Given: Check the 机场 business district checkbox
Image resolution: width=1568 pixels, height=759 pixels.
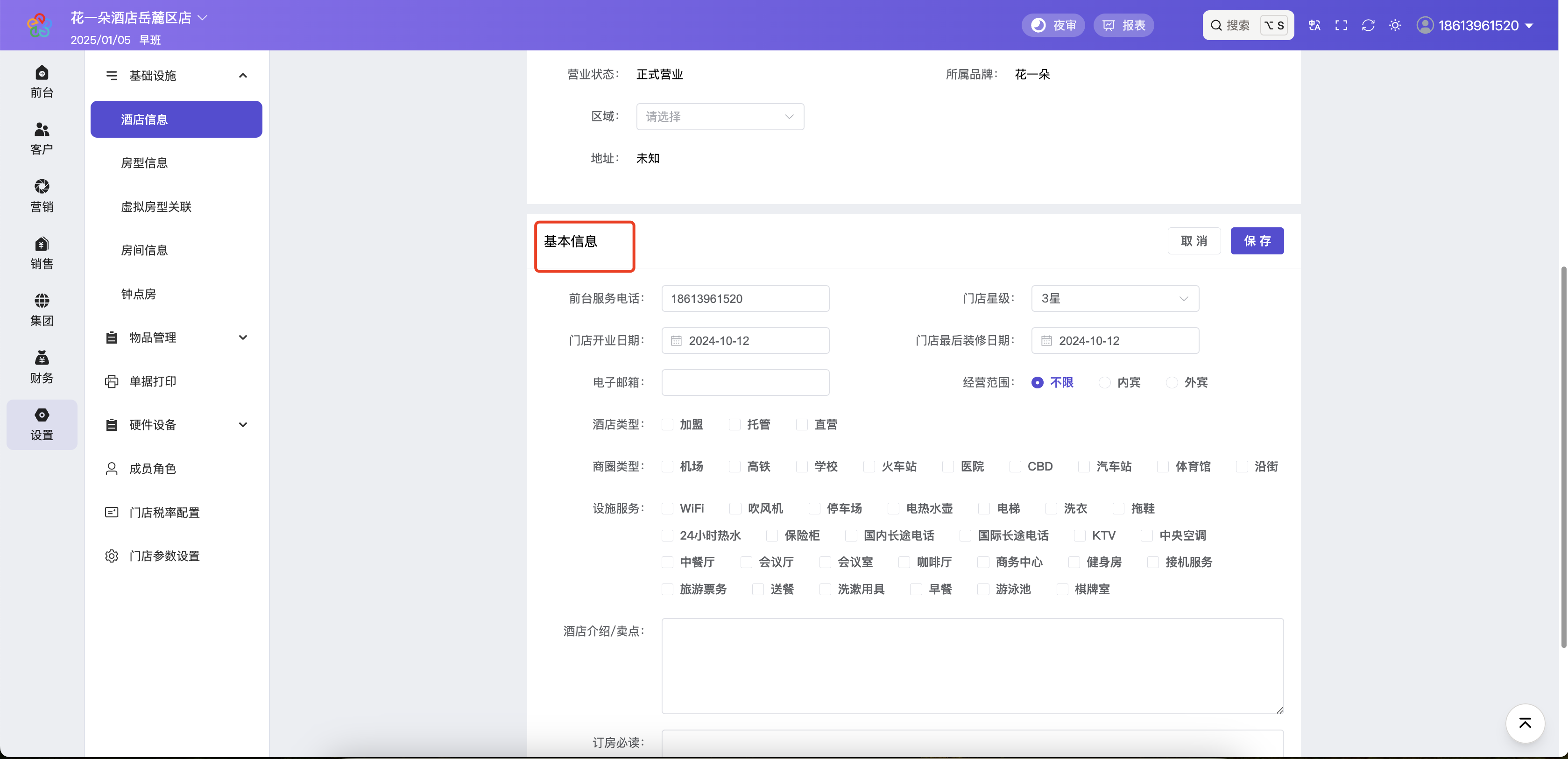Looking at the screenshot, I should coord(667,467).
